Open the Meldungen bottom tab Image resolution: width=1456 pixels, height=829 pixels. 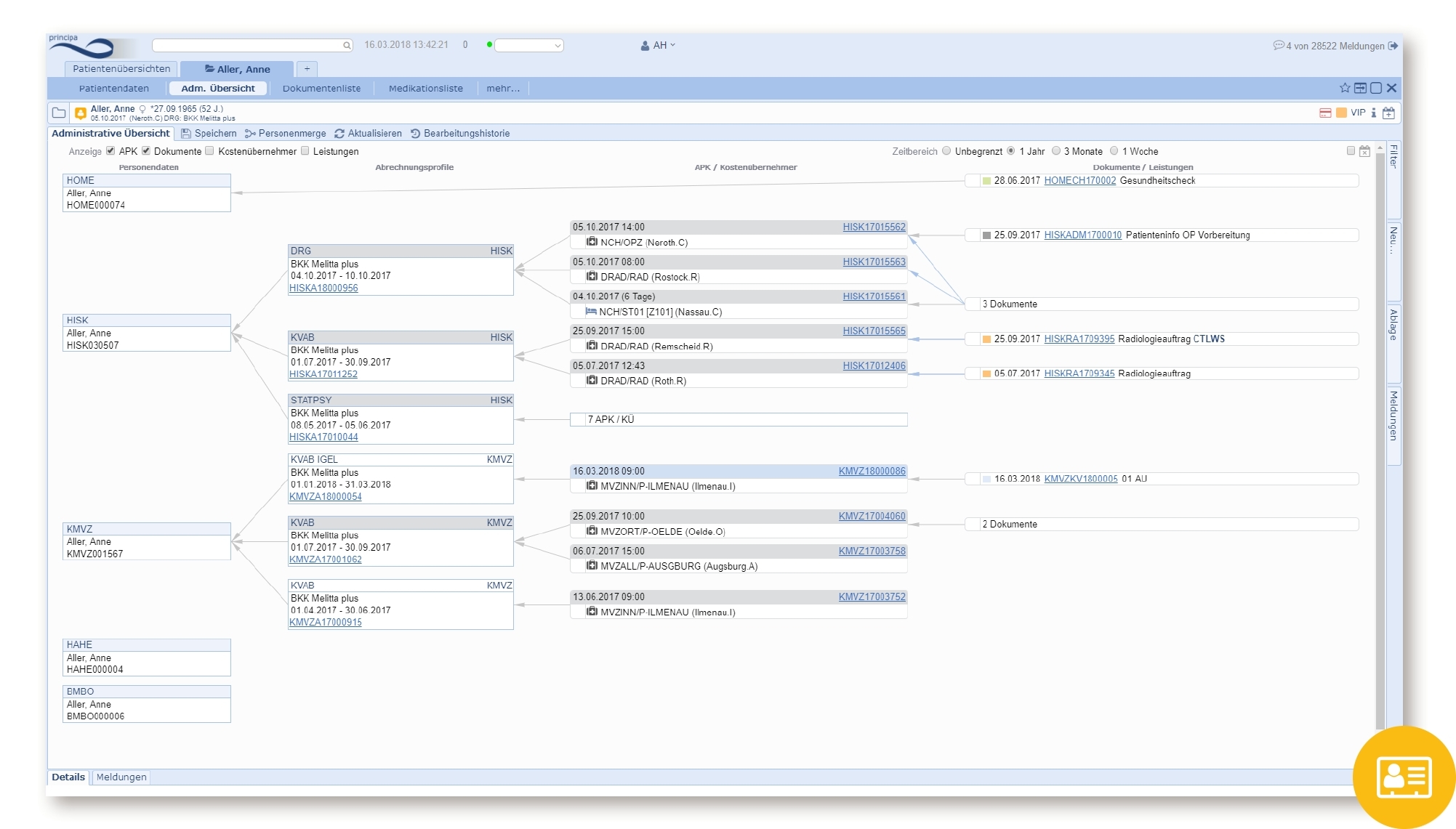coord(121,777)
